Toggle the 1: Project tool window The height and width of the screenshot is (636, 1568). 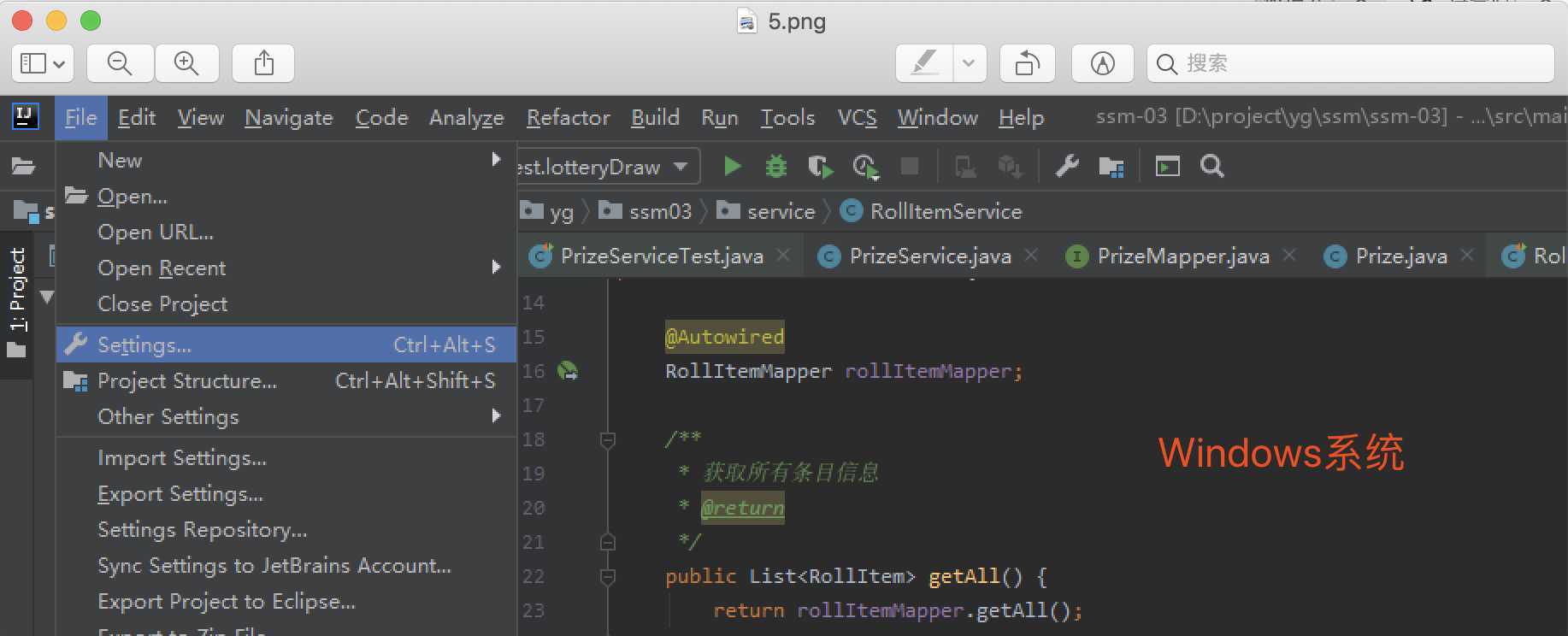(17, 303)
